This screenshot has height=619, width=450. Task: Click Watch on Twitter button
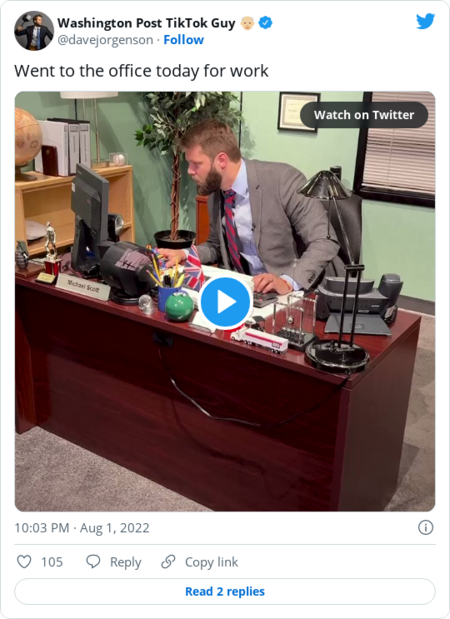pyautogui.click(x=364, y=115)
